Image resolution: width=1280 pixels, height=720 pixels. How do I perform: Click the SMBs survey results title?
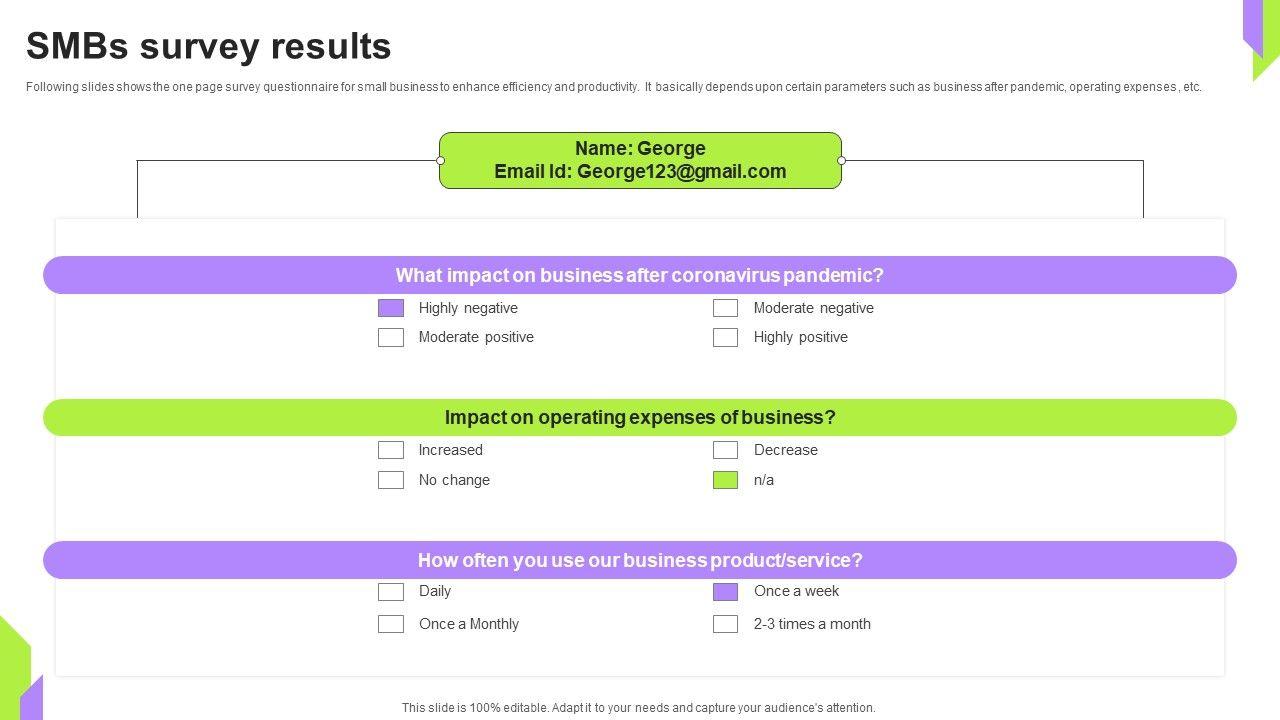(x=209, y=47)
